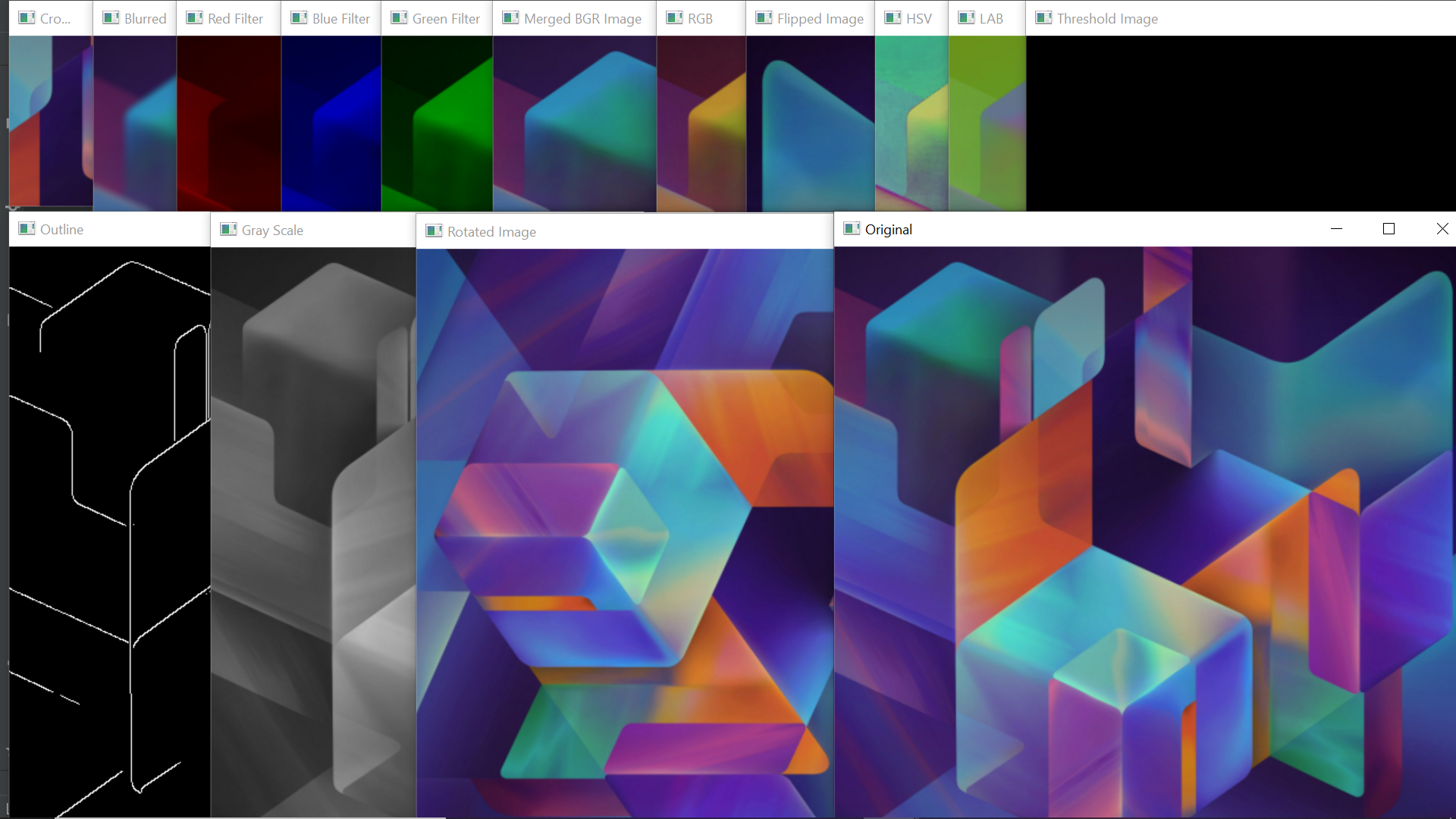Focus the Blurred window title
This screenshot has height=819, width=1456.
pyautogui.click(x=145, y=19)
